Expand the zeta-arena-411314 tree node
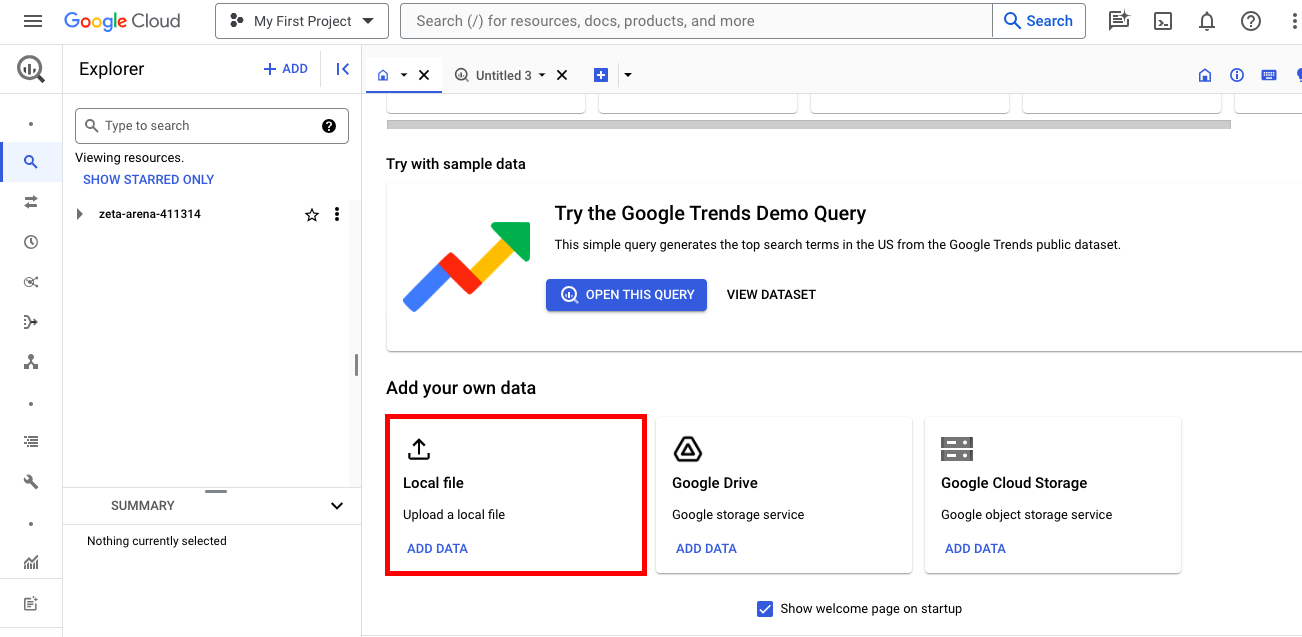1302x637 pixels. click(x=80, y=213)
